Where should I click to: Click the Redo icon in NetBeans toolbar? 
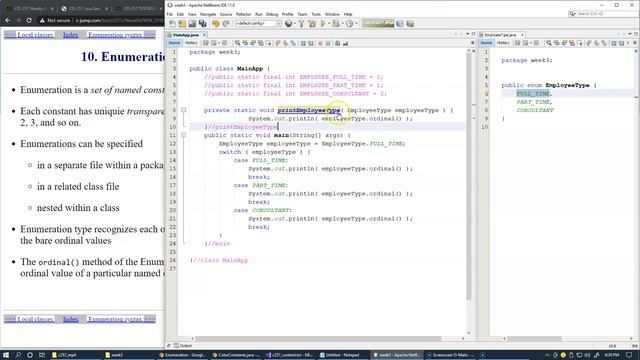click(x=226, y=24)
